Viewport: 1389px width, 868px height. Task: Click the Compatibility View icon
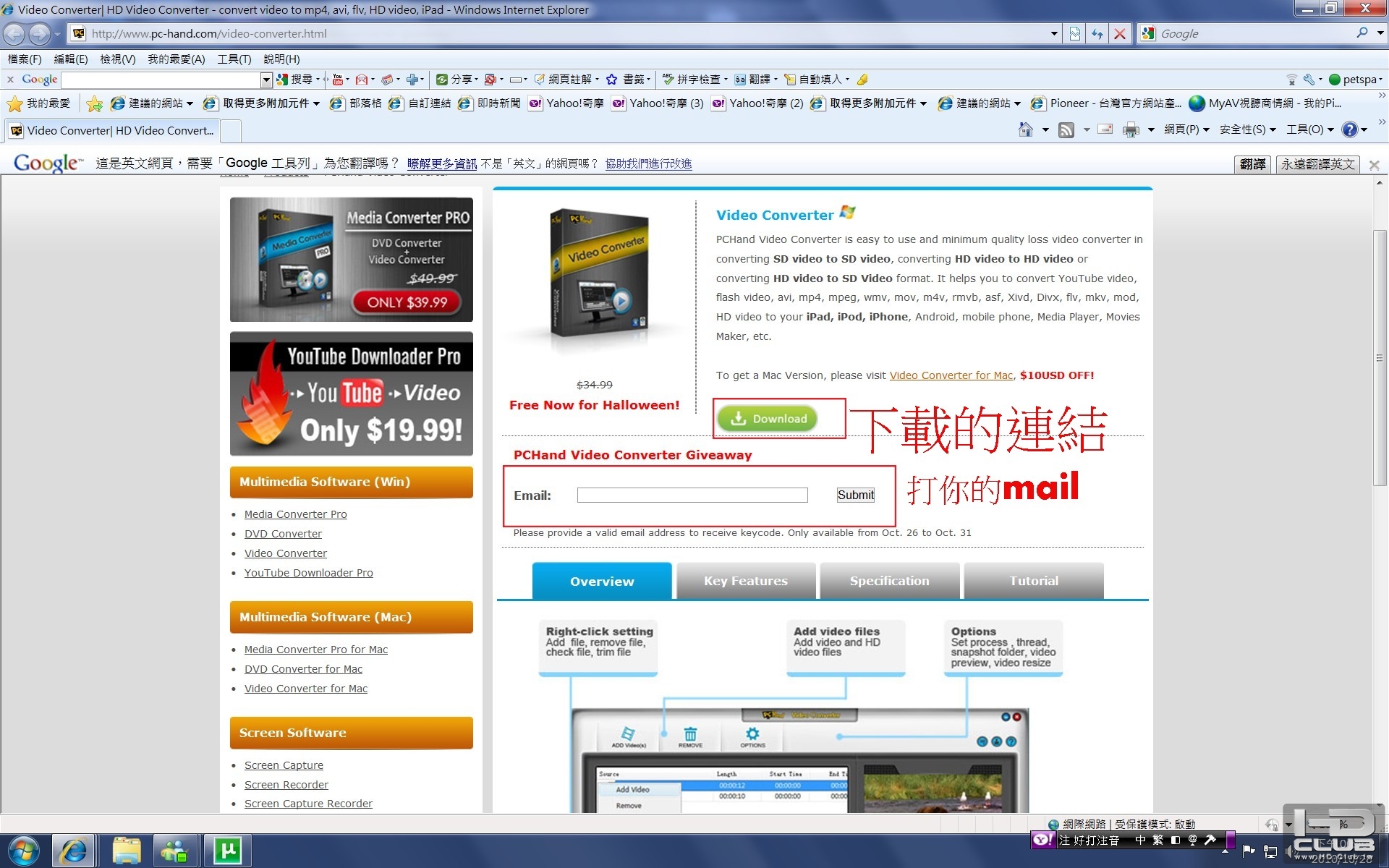click(x=1075, y=34)
